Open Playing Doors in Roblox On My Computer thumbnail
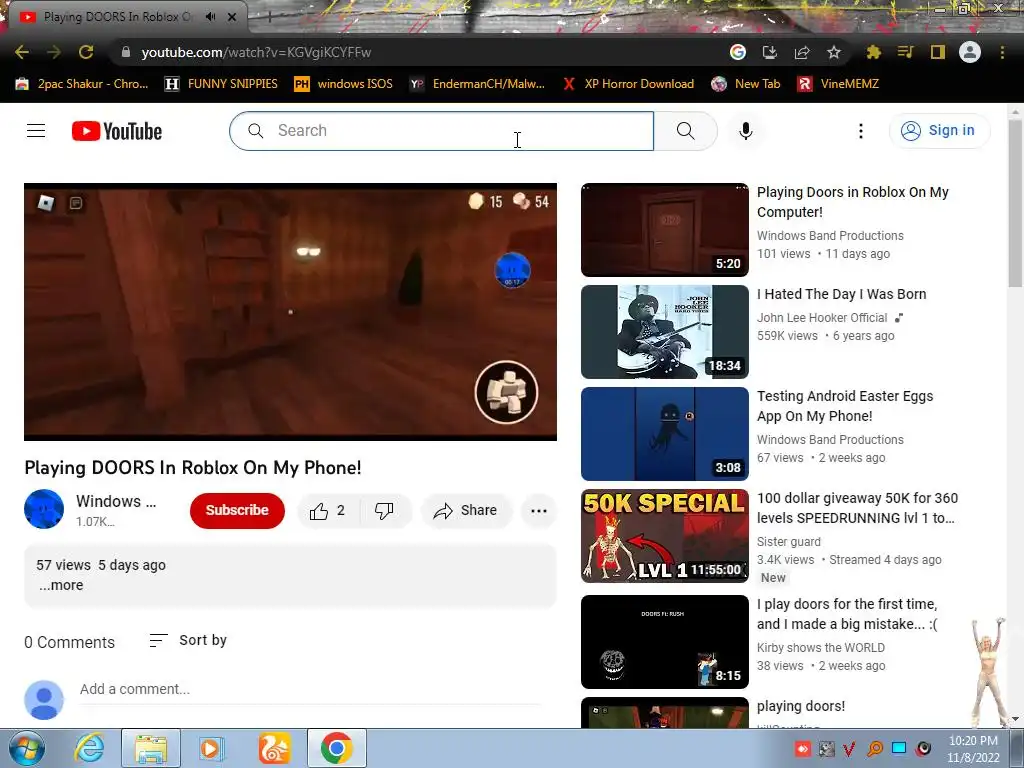 (x=665, y=230)
